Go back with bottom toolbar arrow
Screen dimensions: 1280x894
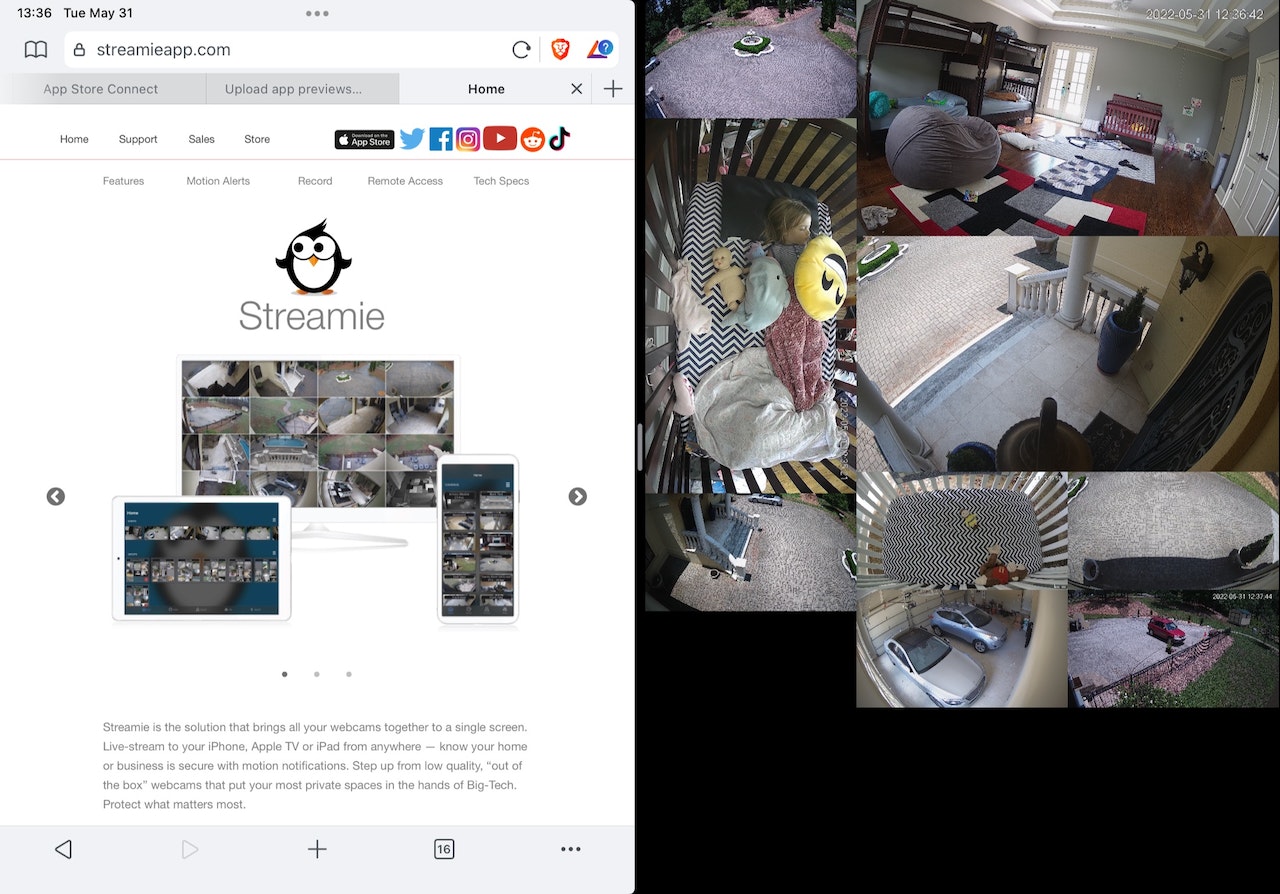63,849
